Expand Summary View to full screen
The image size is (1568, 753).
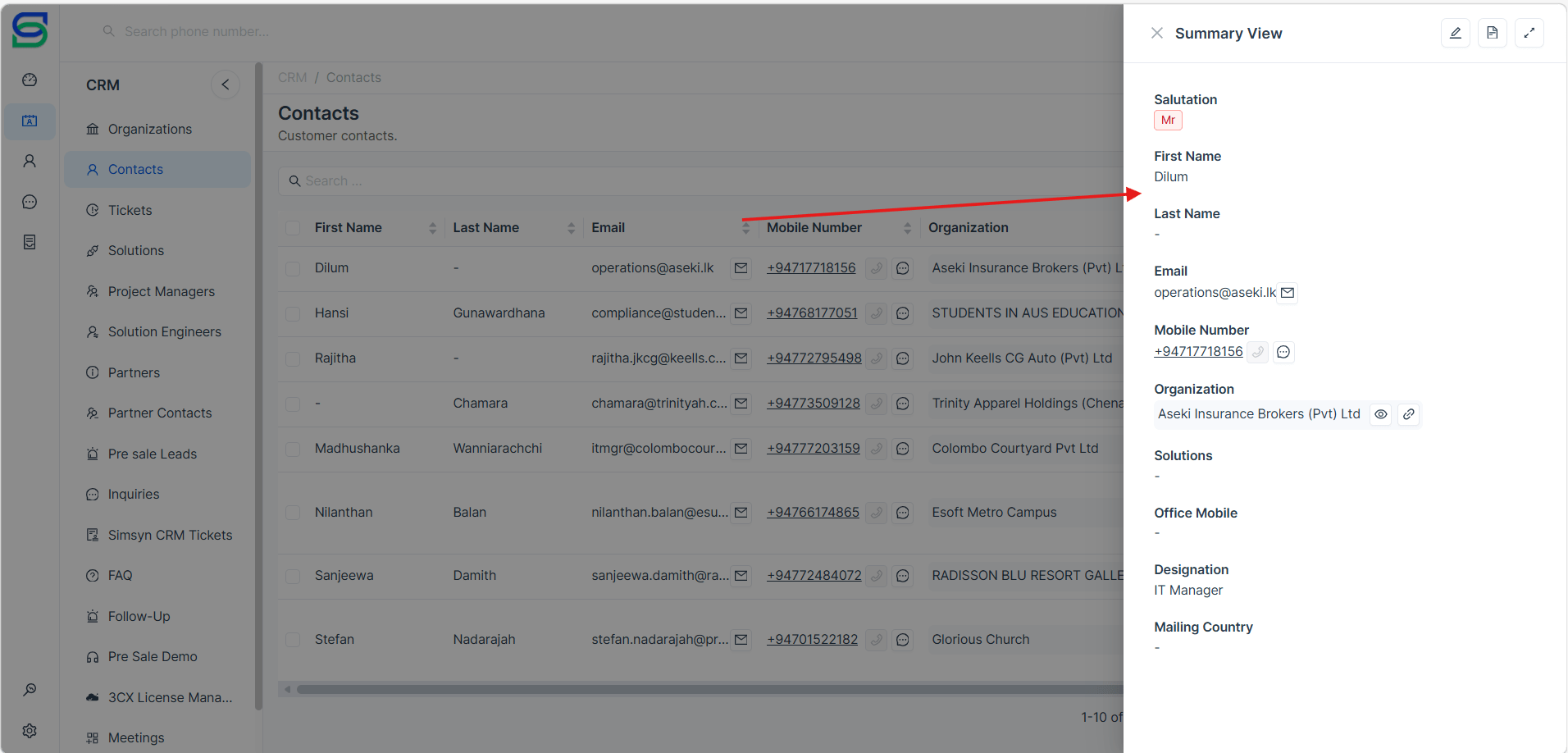click(x=1529, y=33)
